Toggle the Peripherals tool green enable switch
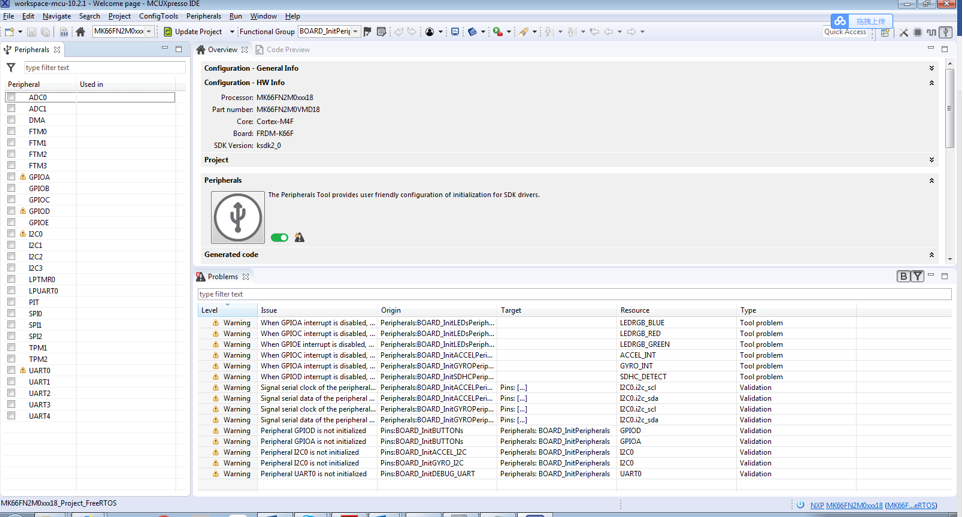Screen dimensions: 963x517 click(x=279, y=238)
